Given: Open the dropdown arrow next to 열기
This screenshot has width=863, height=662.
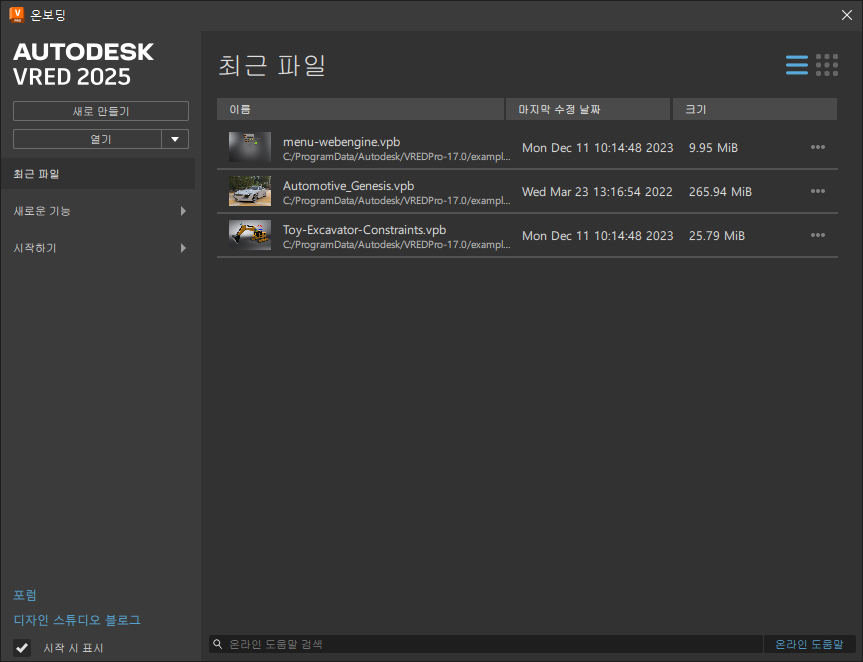Looking at the screenshot, I should click(x=175, y=139).
